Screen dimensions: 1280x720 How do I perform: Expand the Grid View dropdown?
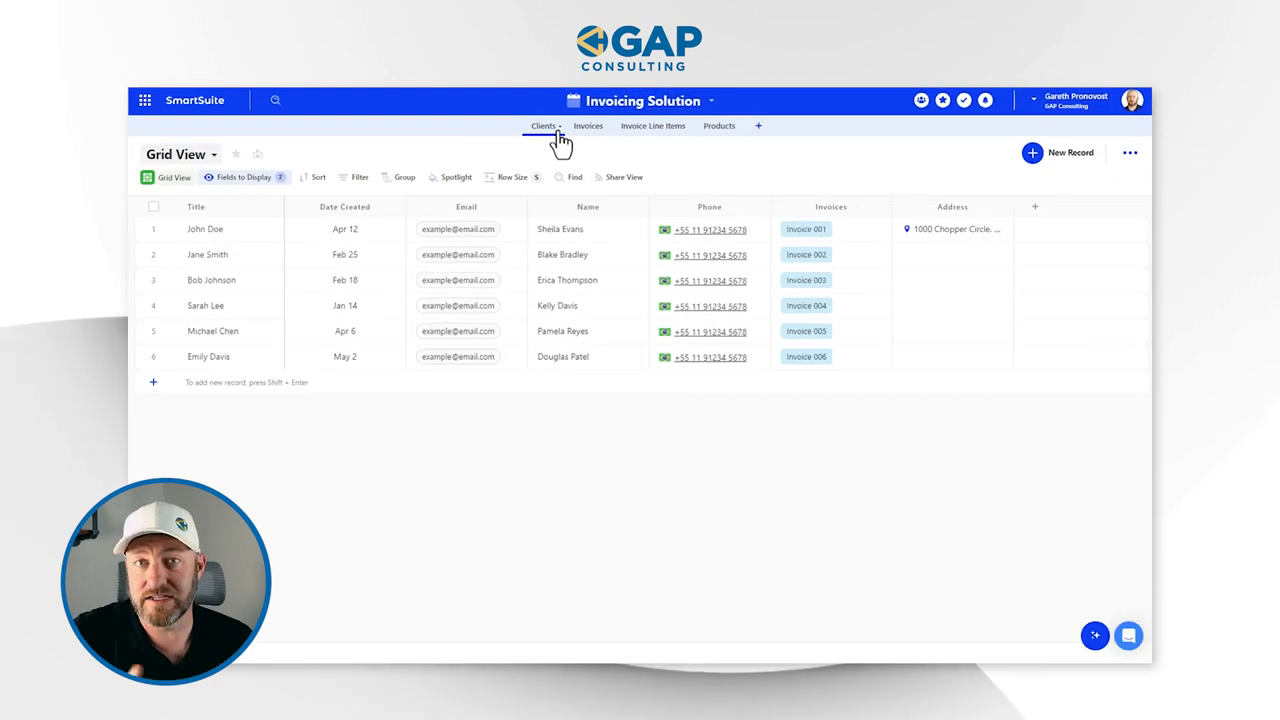click(214, 155)
